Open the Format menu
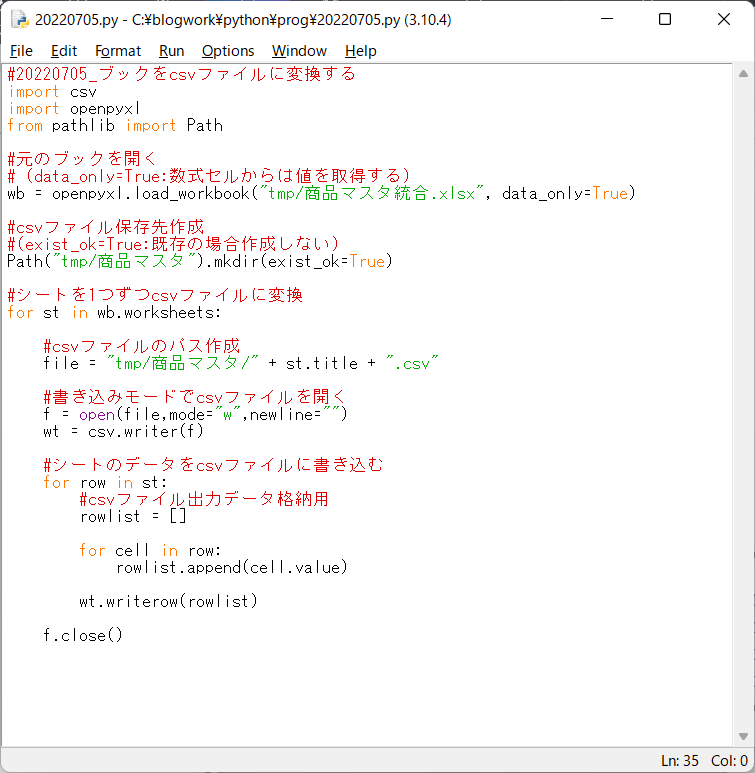 [x=118, y=51]
